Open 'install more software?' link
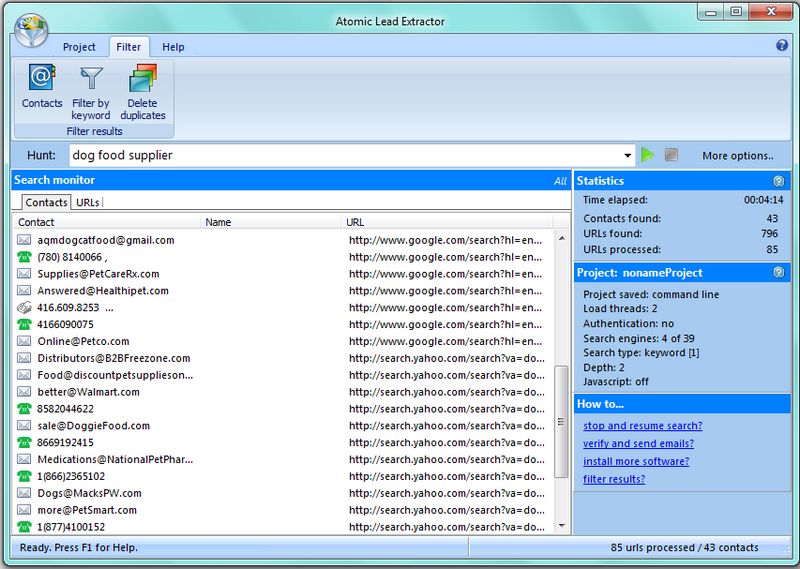 click(x=636, y=461)
